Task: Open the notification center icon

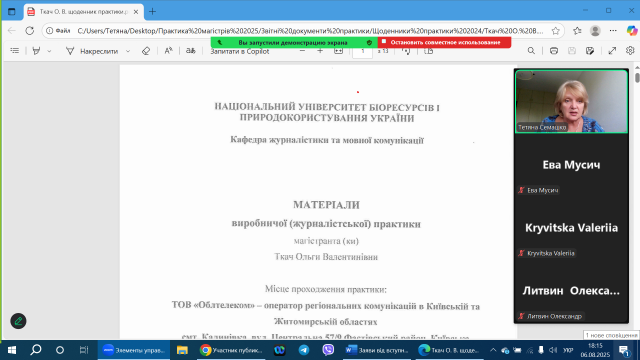Action: (x=624, y=350)
